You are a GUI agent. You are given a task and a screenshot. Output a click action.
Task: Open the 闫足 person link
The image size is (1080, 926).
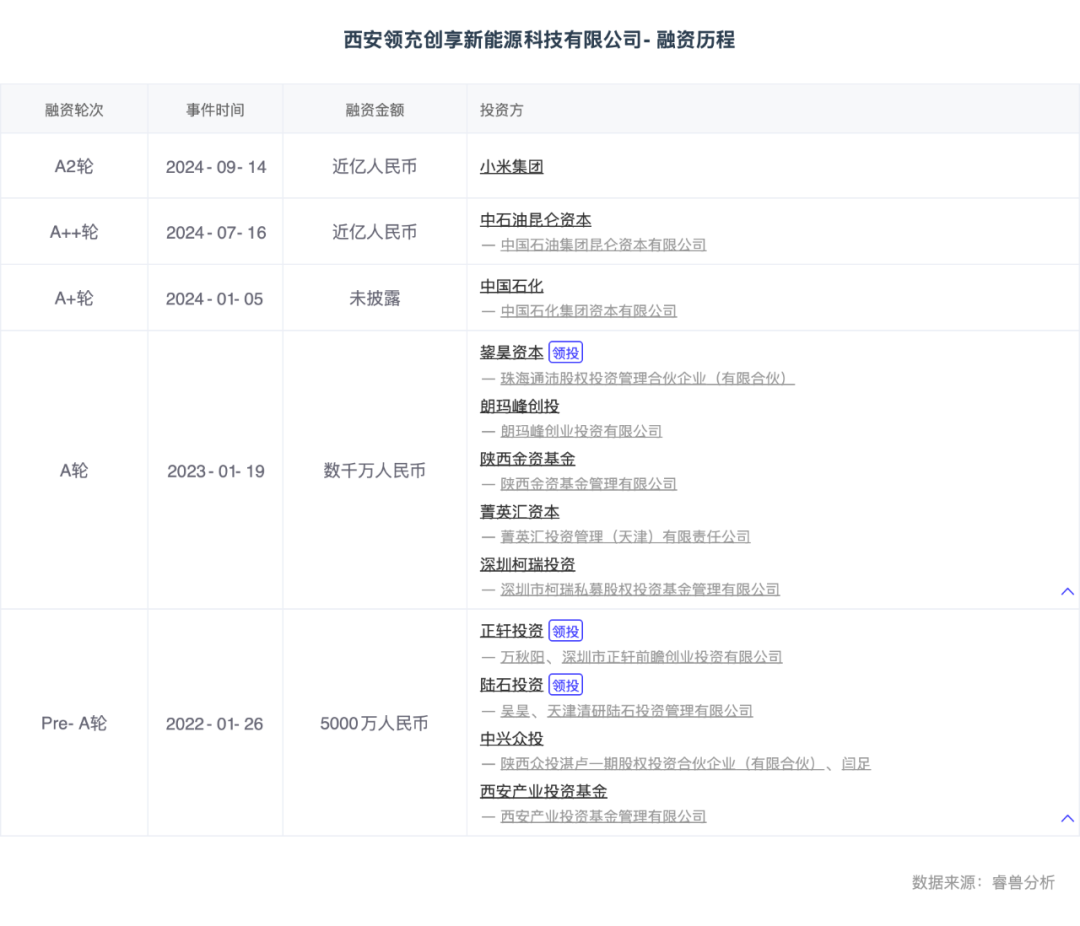(856, 763)
